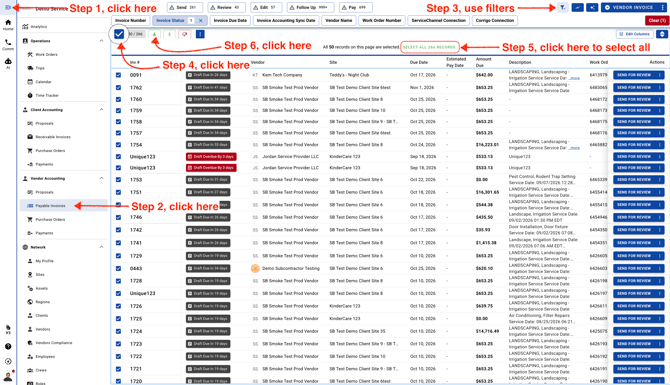This screenshot has width=670, height=385.
Task: Open Payable Invoices in the sidebar
Action: [x=63, y=206]
